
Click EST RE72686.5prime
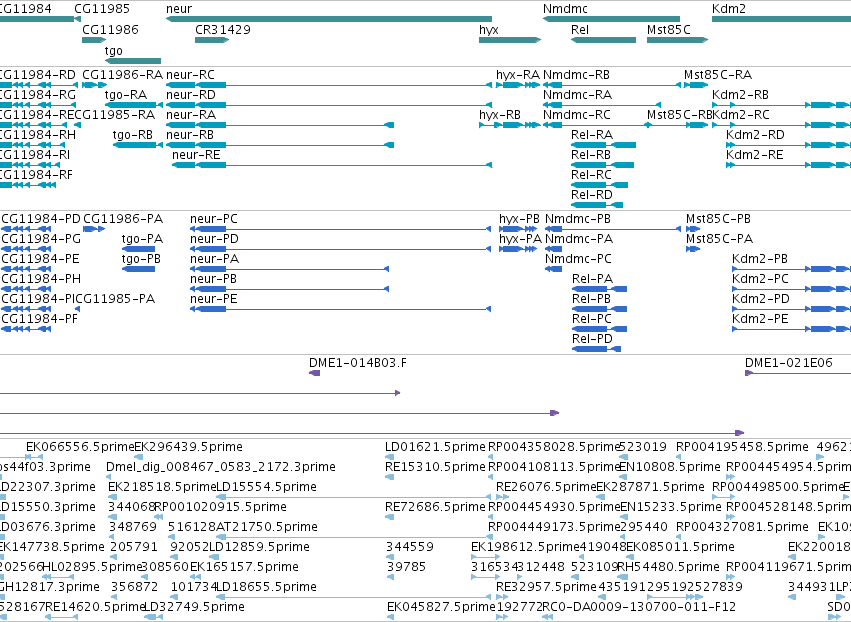coord(435,507)
